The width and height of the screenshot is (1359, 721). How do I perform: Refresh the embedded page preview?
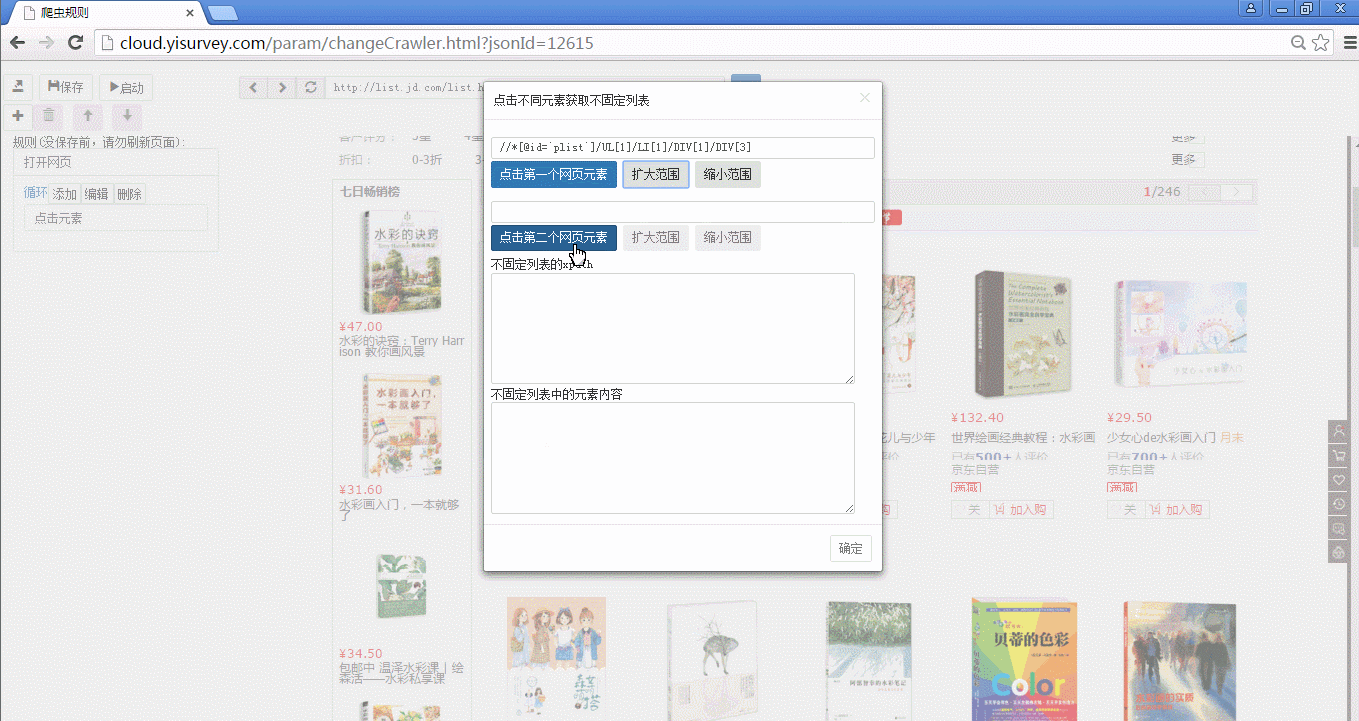click(x=311, y=87)
